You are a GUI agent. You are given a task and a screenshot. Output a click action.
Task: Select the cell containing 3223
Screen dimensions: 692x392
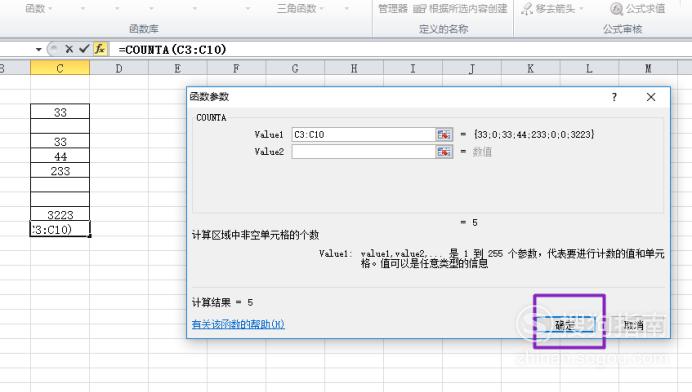60,214
